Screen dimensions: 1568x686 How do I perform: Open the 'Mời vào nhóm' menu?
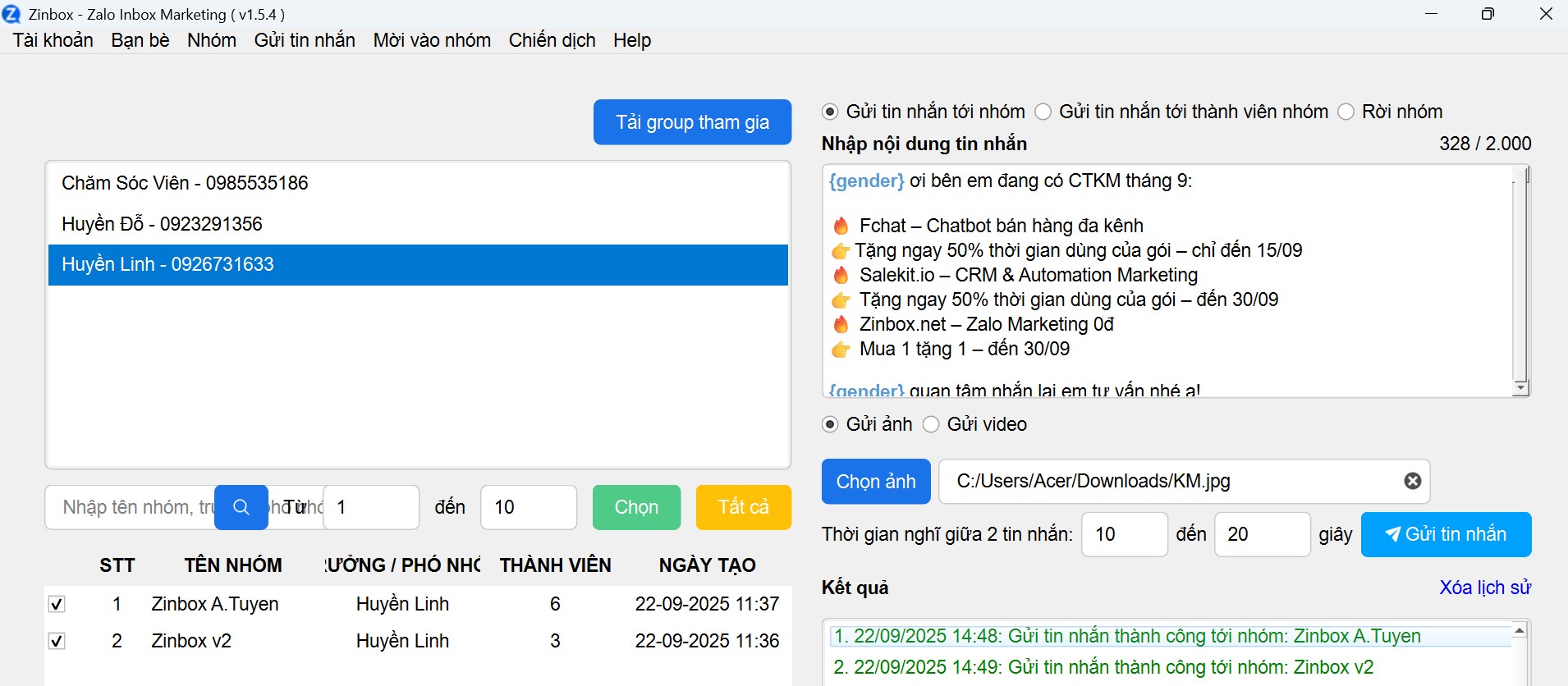pyautogui.click(x=432, y=40)
